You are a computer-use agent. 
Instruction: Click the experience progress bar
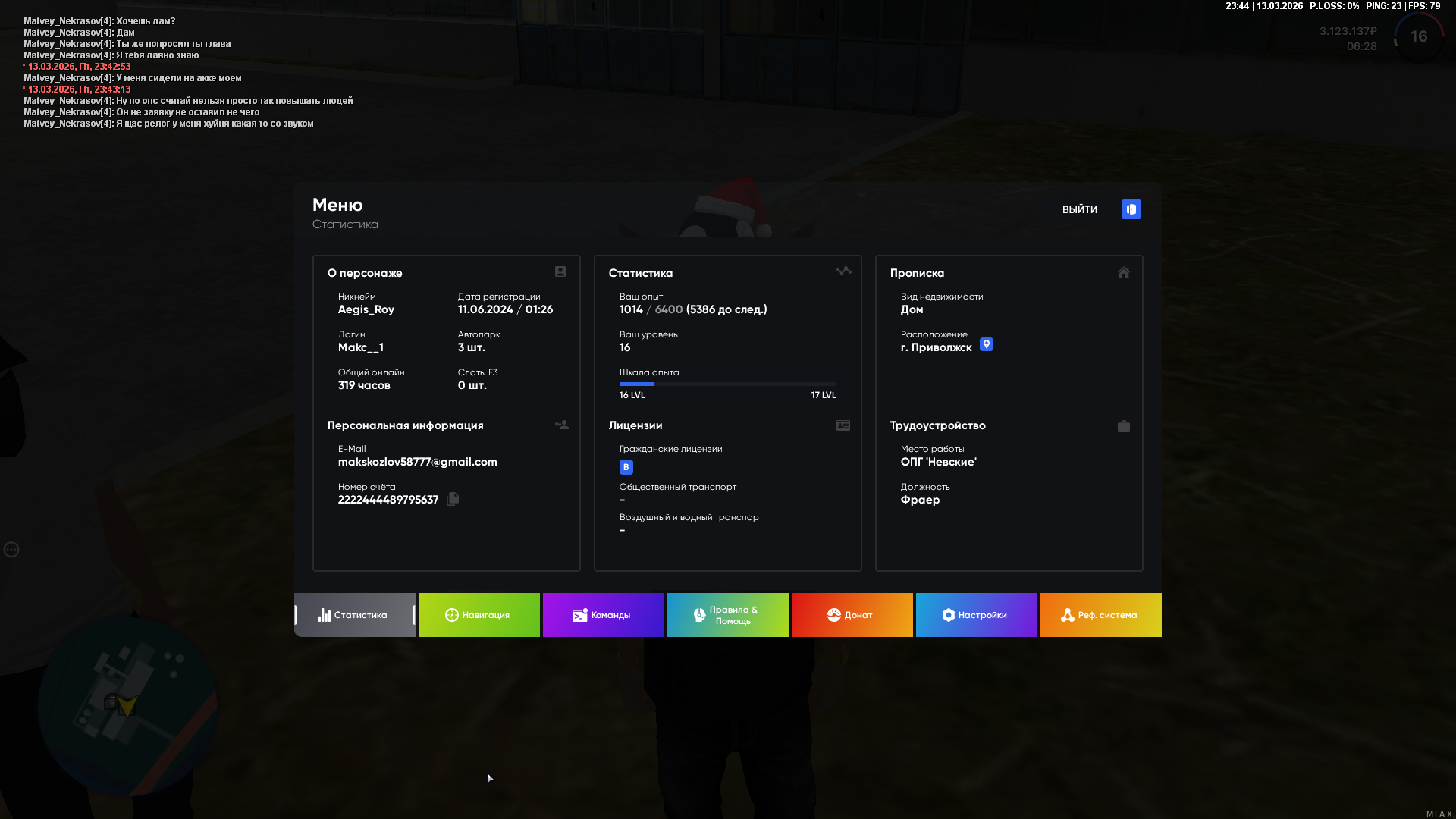[727, 384]
